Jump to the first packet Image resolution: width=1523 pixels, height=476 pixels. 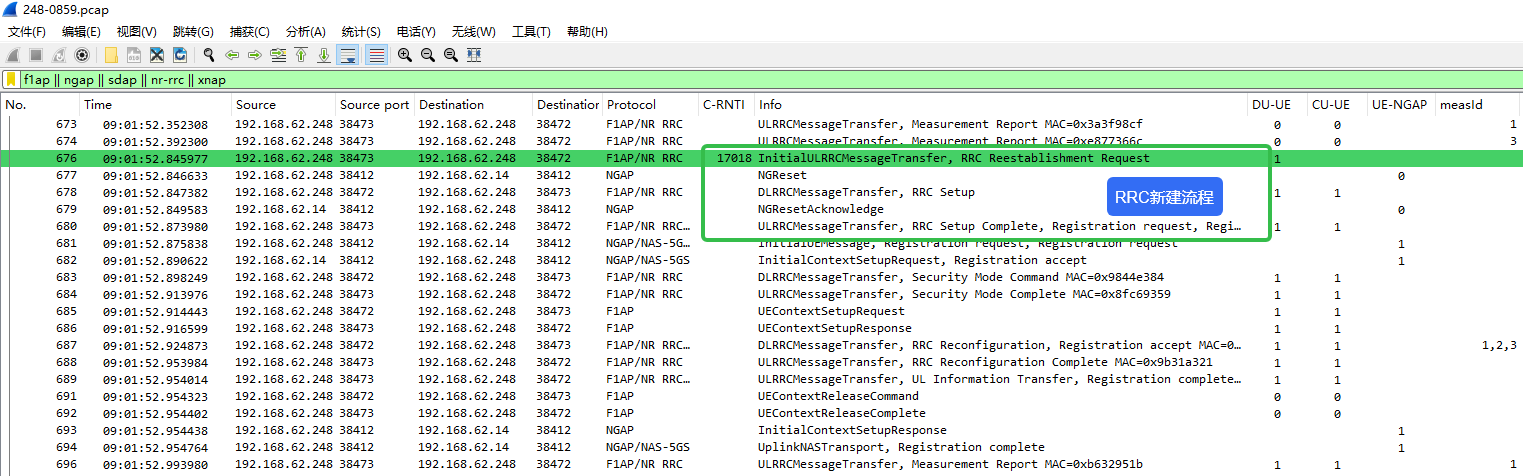[301, 55]
